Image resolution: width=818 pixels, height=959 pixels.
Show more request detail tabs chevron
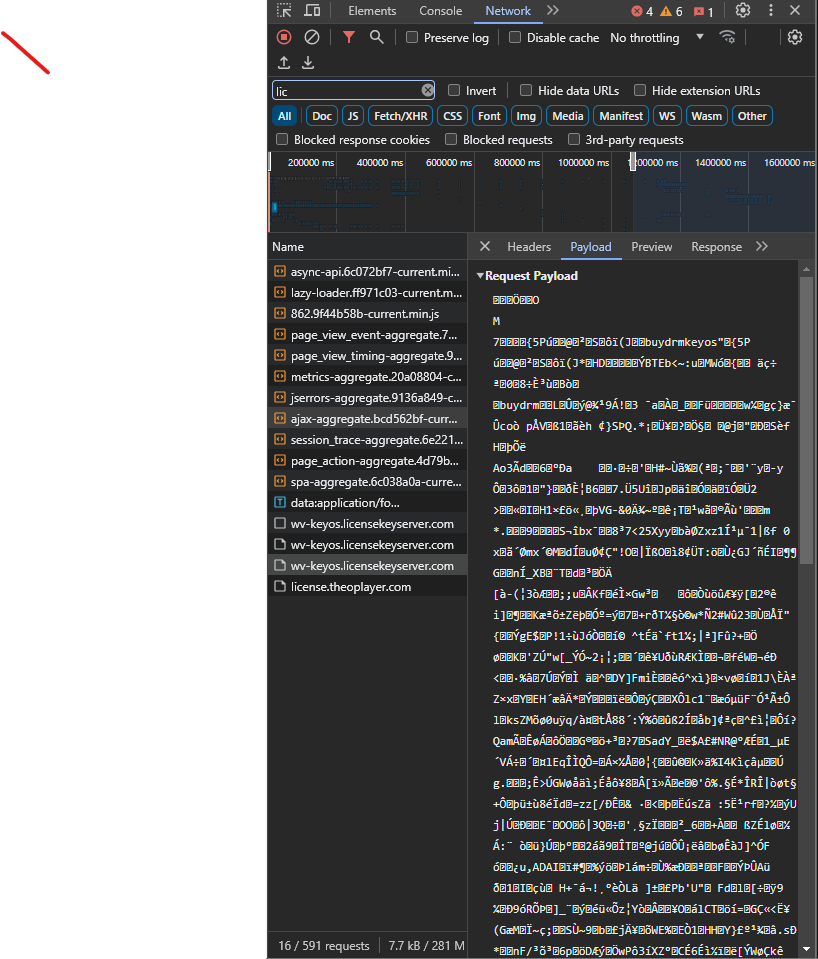click(x=762, y=246)
